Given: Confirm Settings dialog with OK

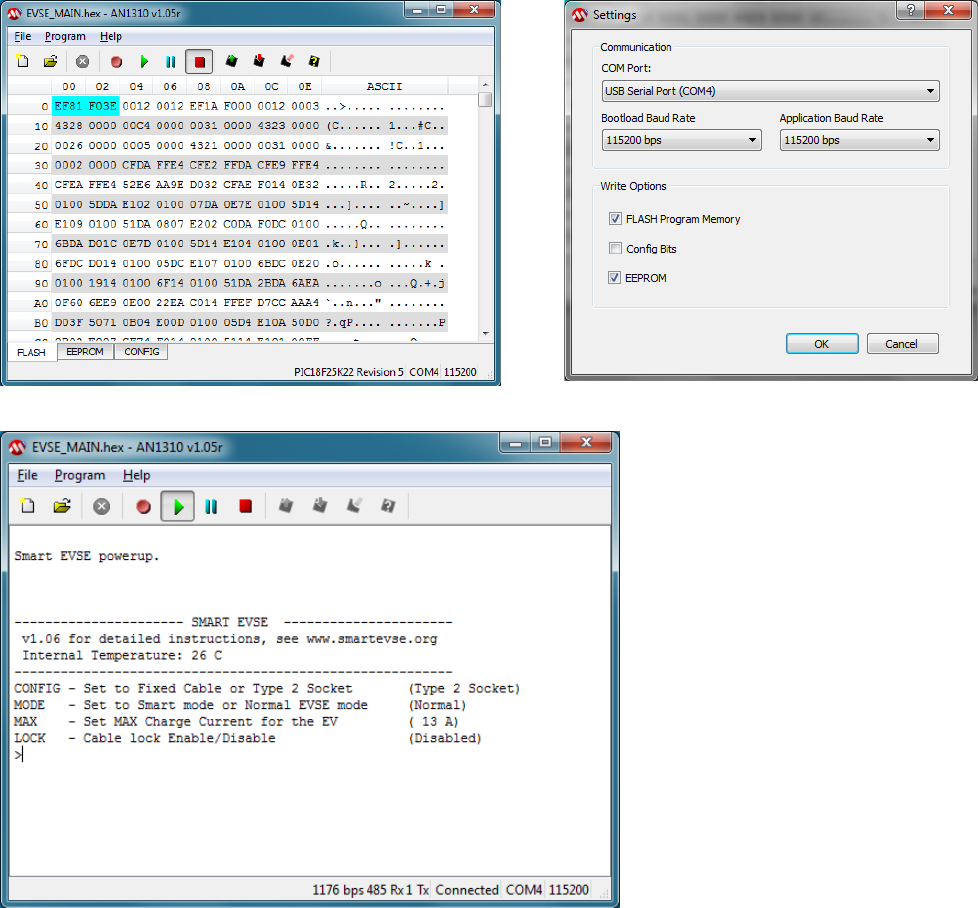Looking at the screenshot, I should click(x=821, y=344).
